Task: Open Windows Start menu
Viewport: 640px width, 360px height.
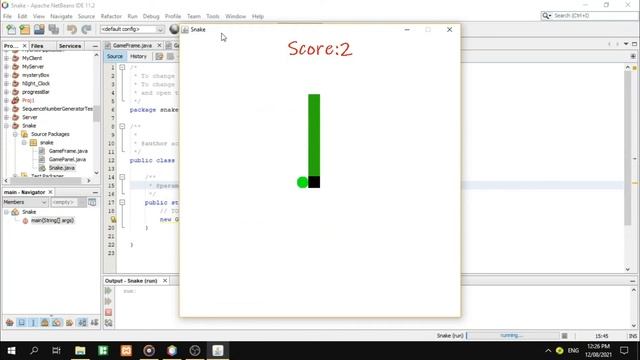Action: coord(11,351)
